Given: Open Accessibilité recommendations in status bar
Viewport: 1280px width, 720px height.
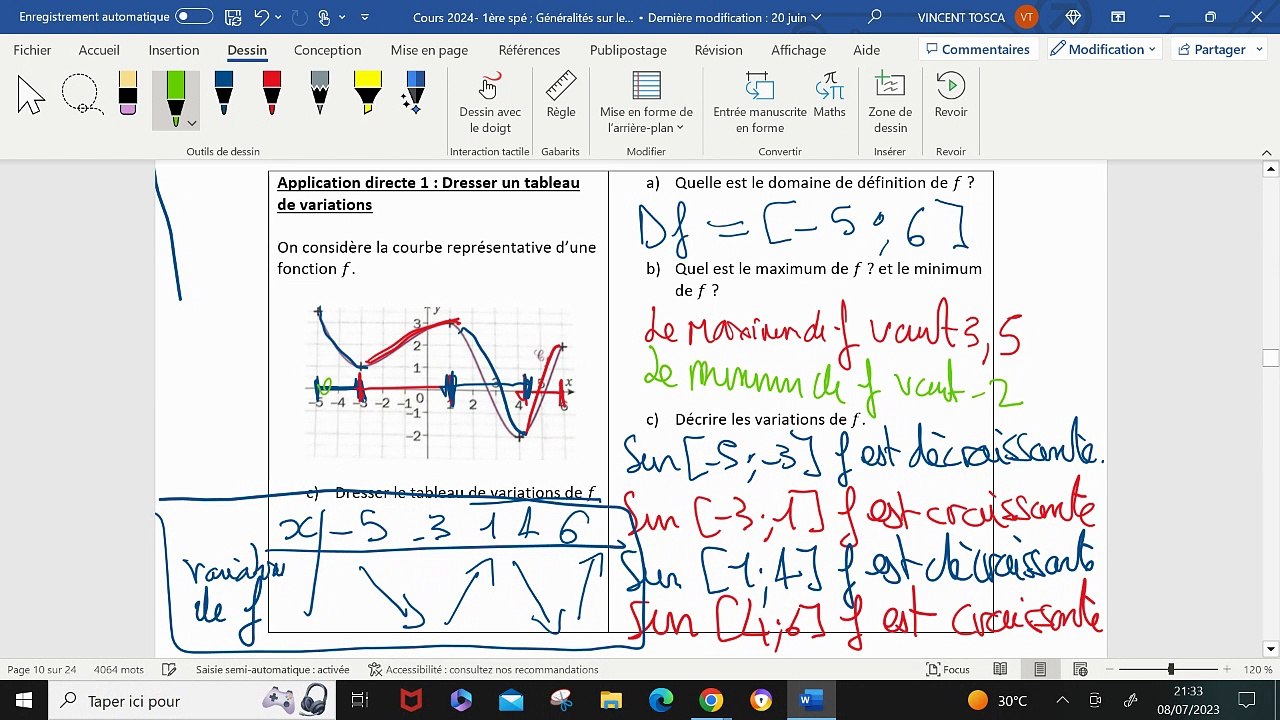Looking at the screenshot, I should pos(483,670).
